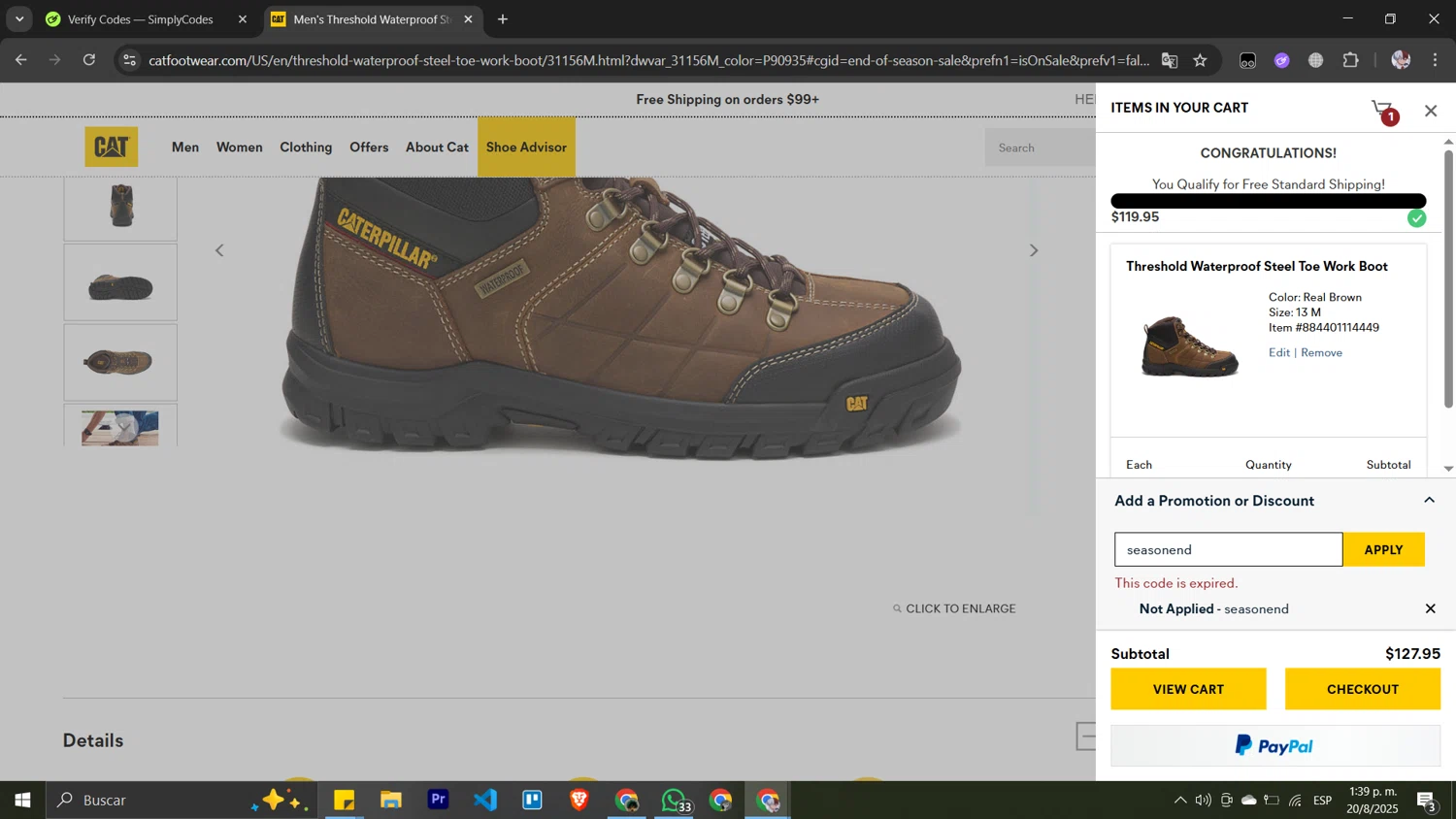This screenshot has width=1456, height=819.
Task: Close the Men's Threshold Waterproof tab
Action: click(x=468, y=19)
